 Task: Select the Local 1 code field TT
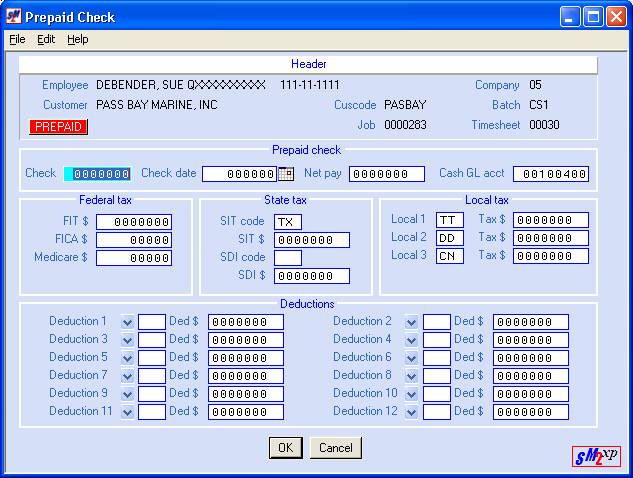450,220
